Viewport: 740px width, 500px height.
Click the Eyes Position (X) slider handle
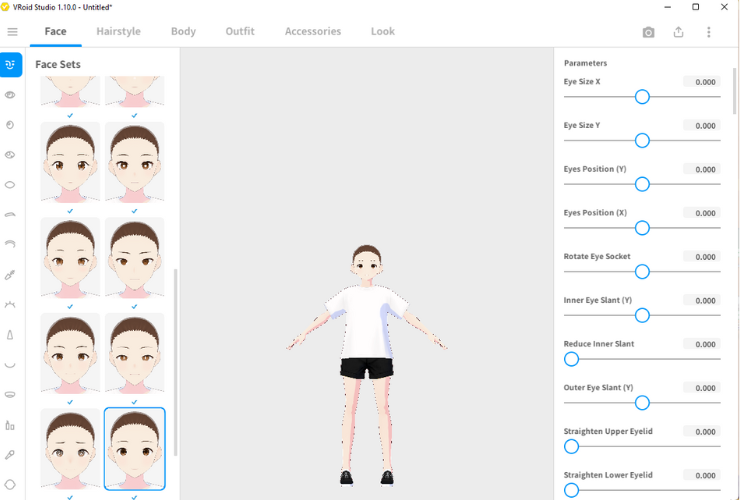(642, 228)
